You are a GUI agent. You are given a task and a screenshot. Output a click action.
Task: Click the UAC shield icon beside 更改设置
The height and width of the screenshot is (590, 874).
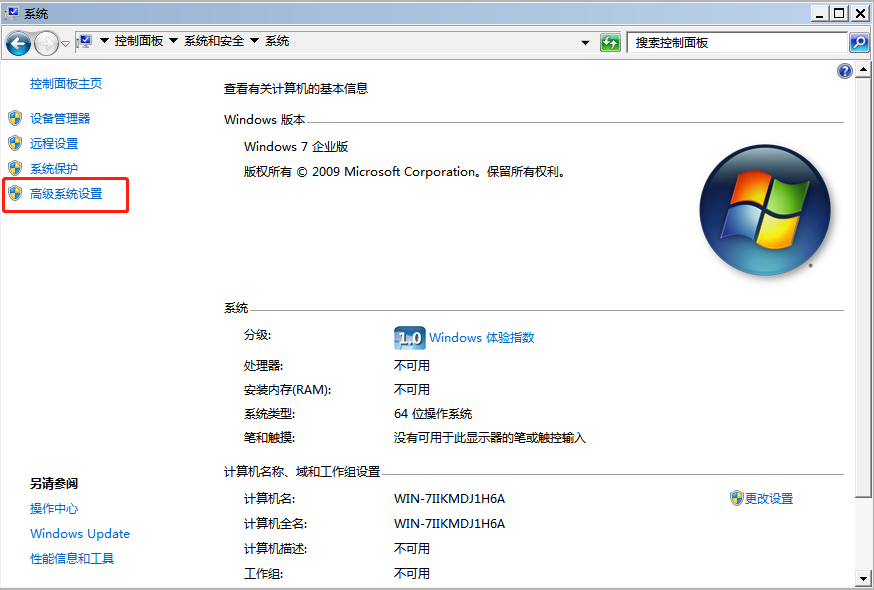coord(734,497)
